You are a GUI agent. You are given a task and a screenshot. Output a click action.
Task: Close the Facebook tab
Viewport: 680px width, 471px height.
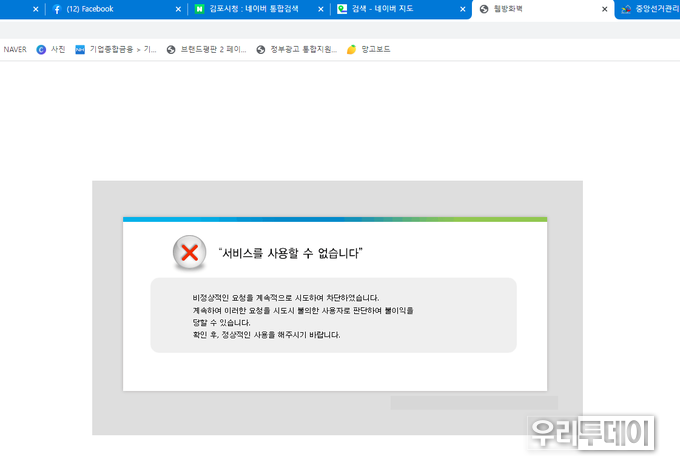178,9
